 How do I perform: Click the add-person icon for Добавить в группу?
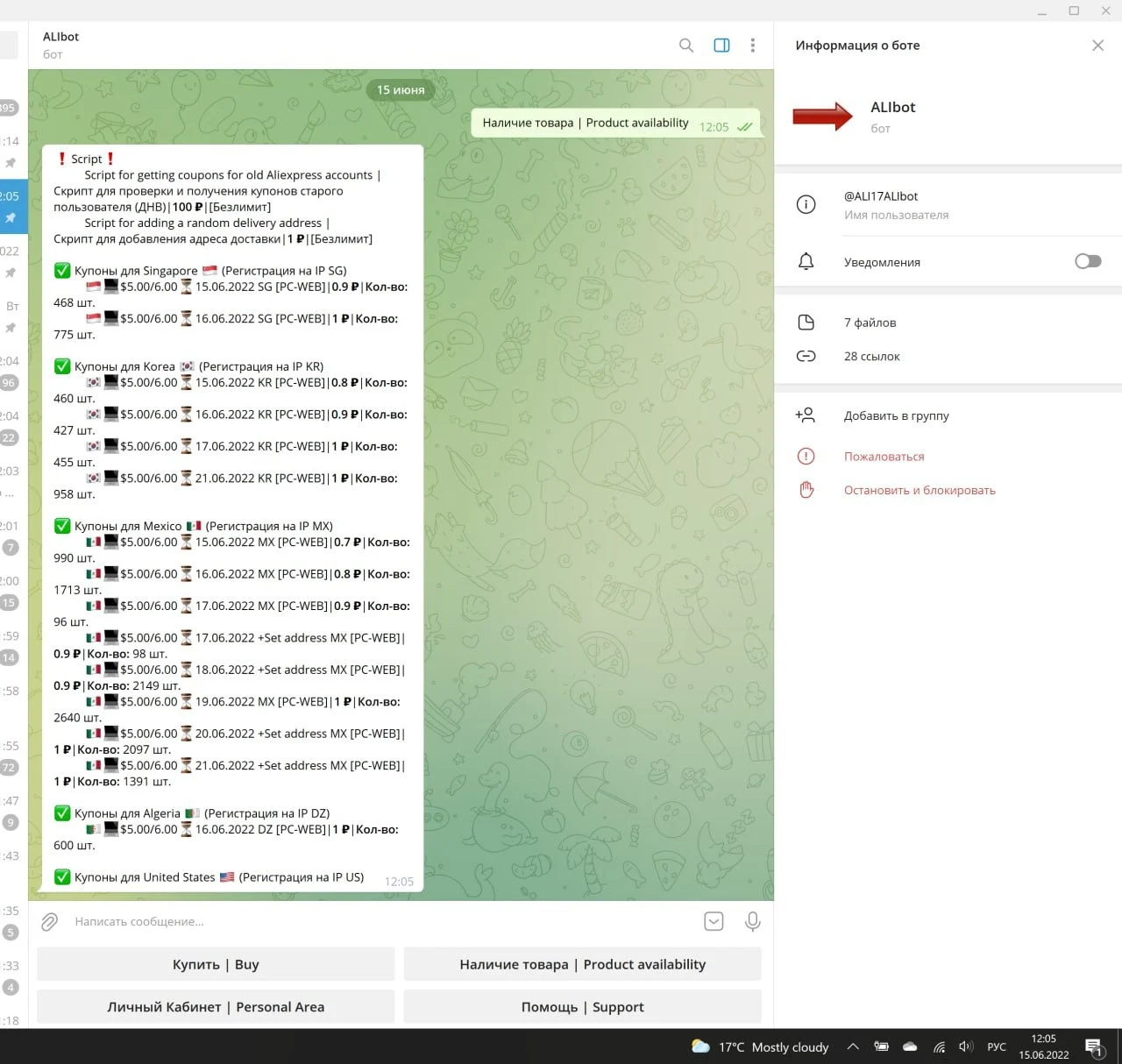pos(806,415)
